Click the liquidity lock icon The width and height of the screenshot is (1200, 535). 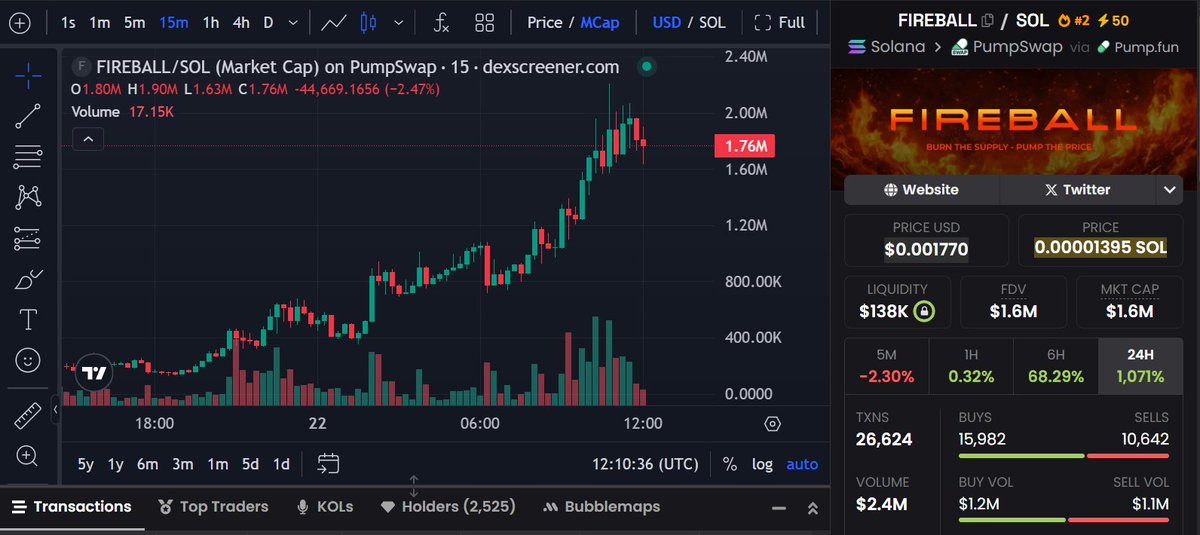(x=924, y=312)
